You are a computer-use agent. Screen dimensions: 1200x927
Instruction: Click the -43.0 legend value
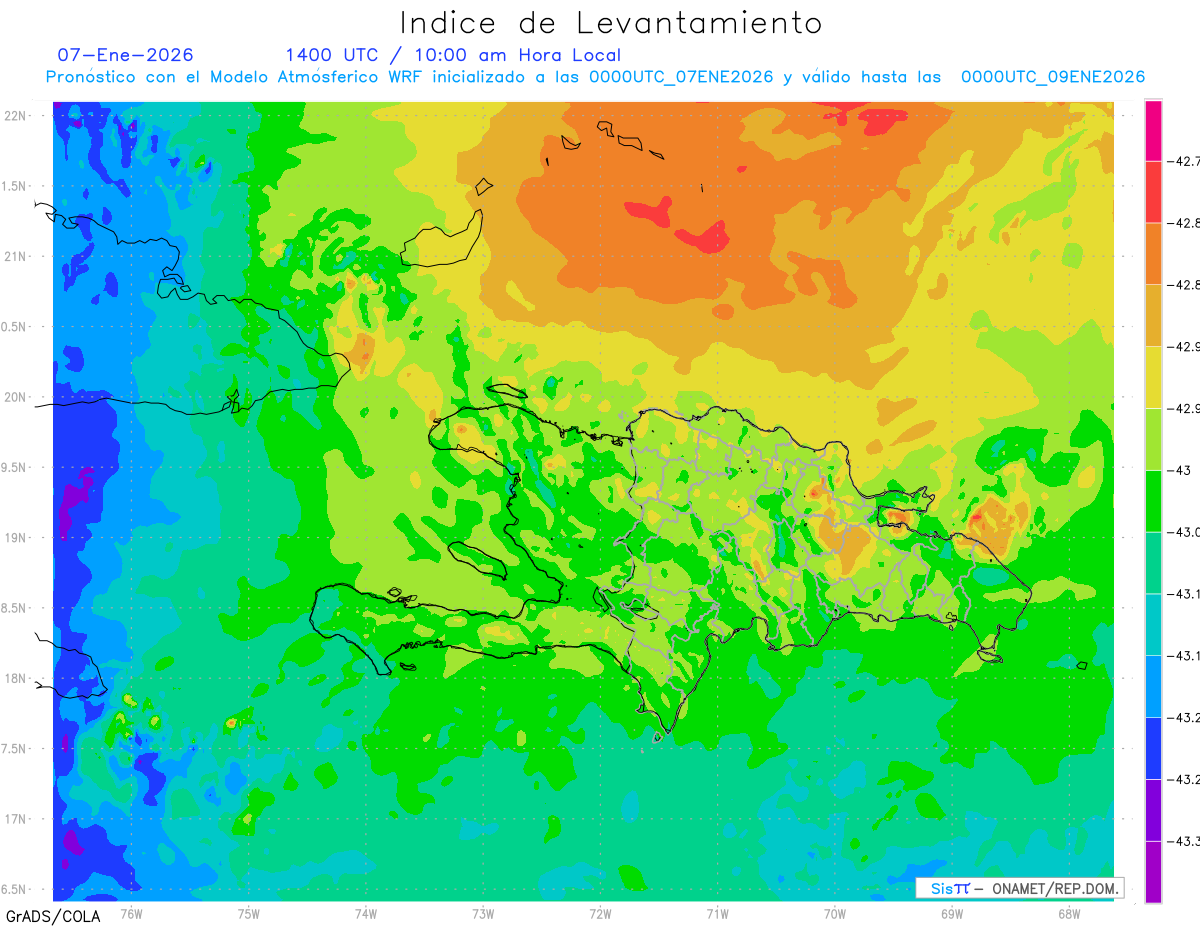(1184, 532)
